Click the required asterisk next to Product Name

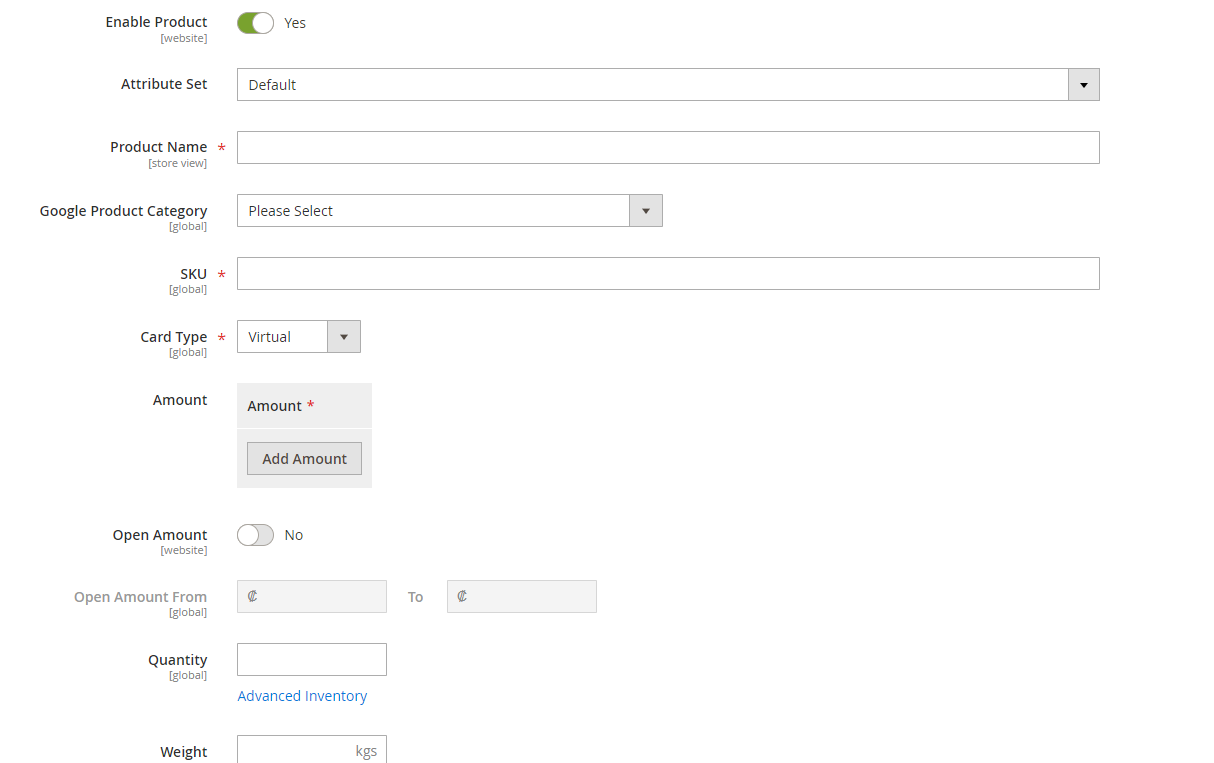[x=220, y=146]
